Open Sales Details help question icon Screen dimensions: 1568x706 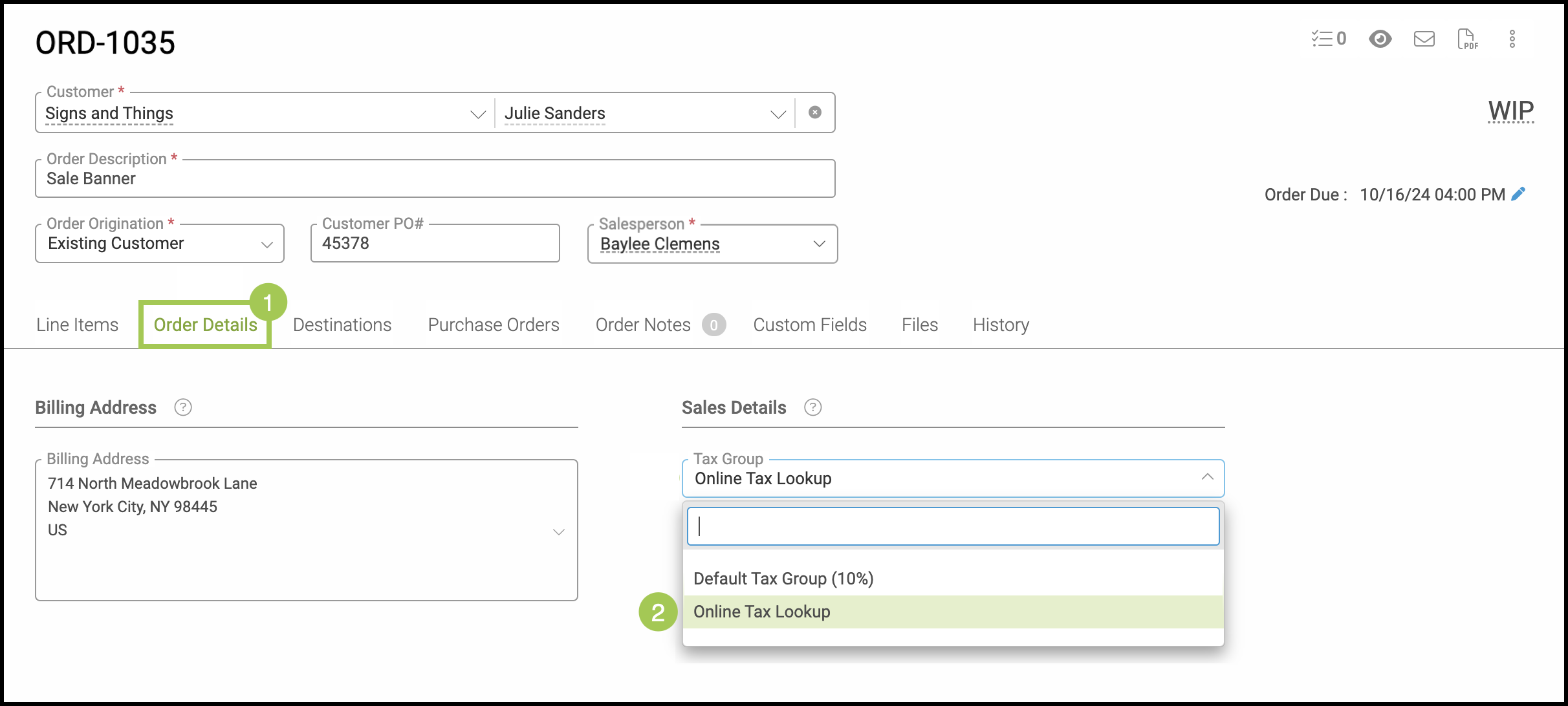tap(812, 407)
